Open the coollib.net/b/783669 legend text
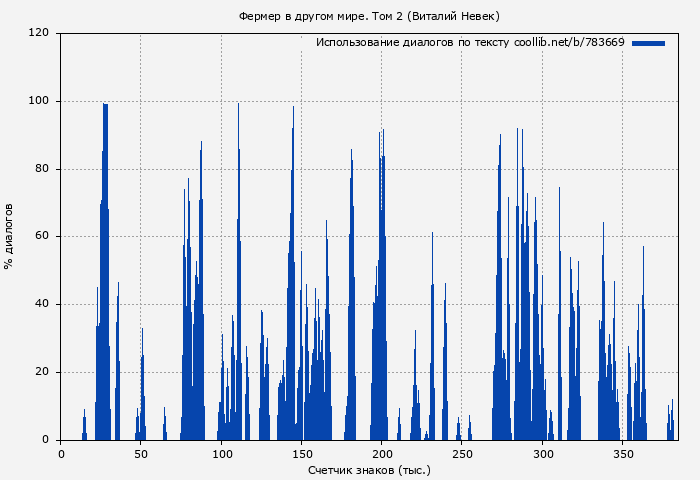This screenshot has height=480, width=700. coord(470,43)
